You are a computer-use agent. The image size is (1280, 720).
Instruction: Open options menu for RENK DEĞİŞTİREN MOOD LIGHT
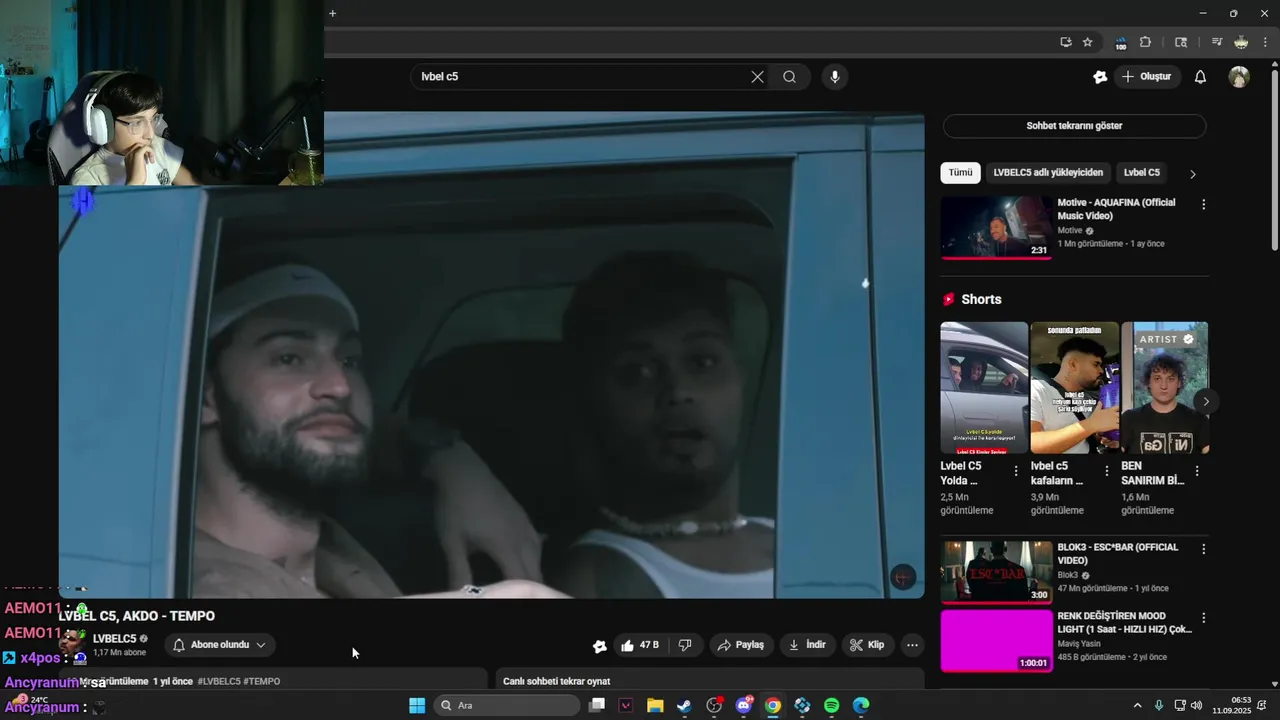click(x=1203, y=618)
